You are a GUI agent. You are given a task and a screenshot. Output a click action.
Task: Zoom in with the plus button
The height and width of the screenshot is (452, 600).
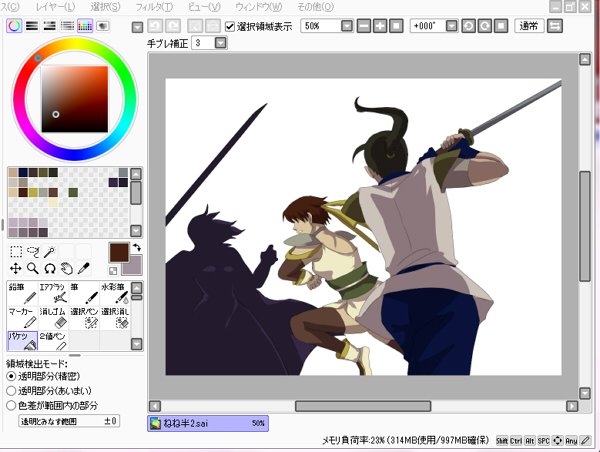coord(380,26)
